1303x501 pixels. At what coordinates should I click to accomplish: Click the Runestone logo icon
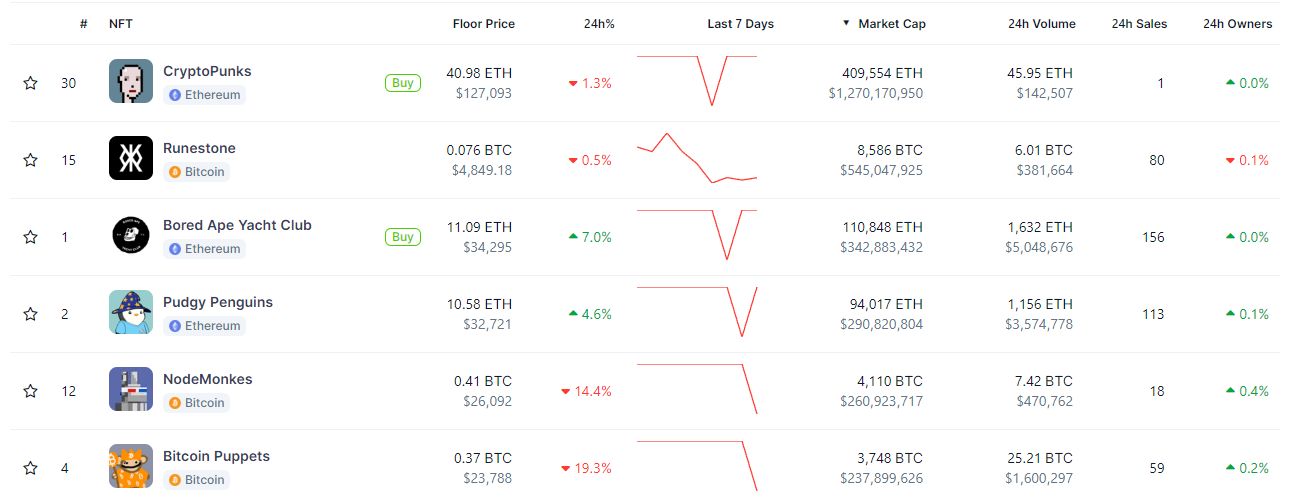pyautogui.click(x=131, y=158)
